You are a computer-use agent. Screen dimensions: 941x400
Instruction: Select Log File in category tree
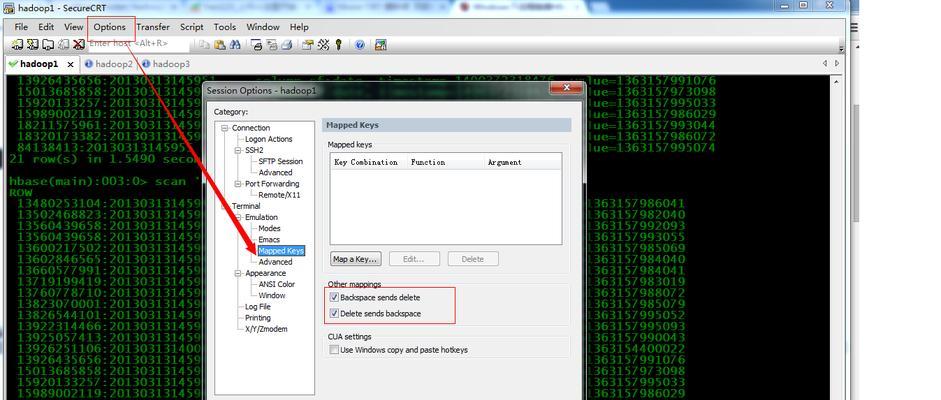click(258, 306)
